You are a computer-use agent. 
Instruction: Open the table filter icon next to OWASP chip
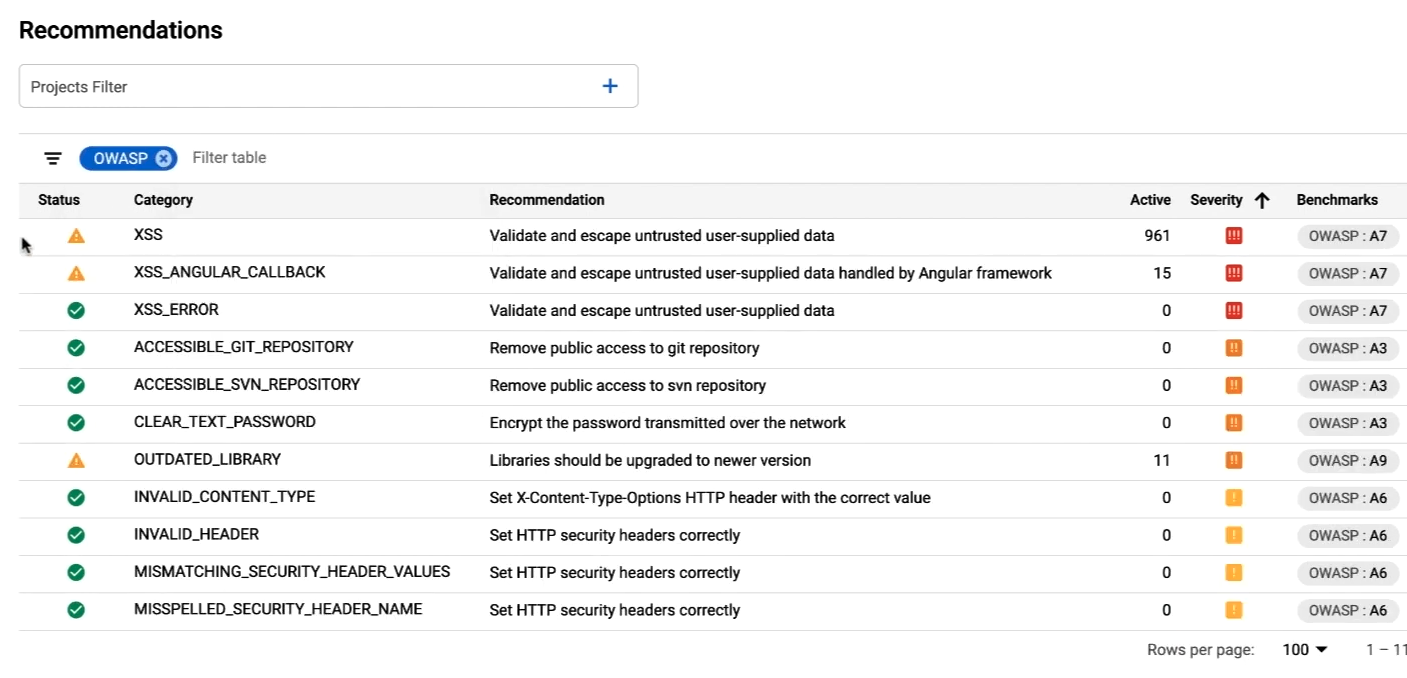click(x=52, y=158)
